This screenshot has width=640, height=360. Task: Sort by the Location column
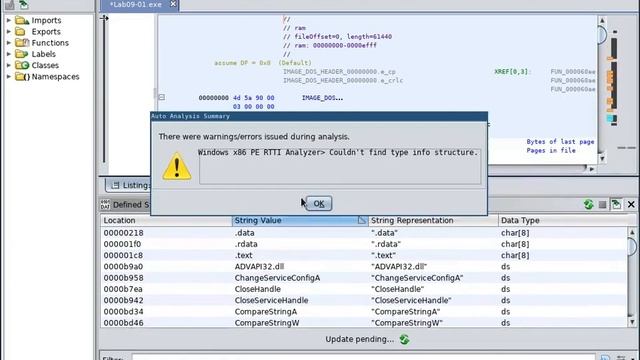(166, 220)
